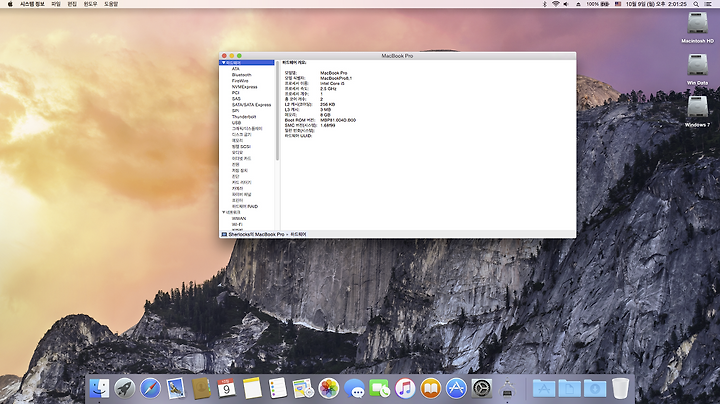
Task: Click MacBookPro8,1 model identifier value
Action: click(336, 78)
